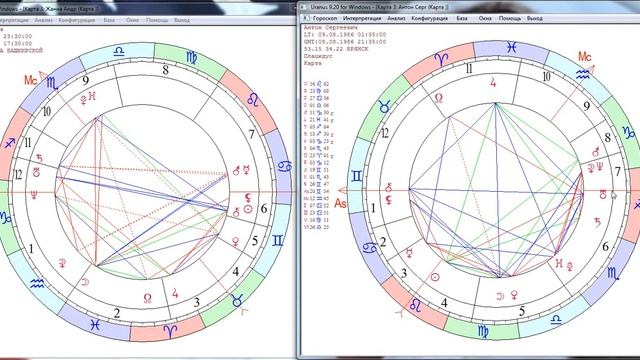Screen dimensions: 640x360
Task: Click the Sun glyph on the left chart
Action: [x=248, y=209]
